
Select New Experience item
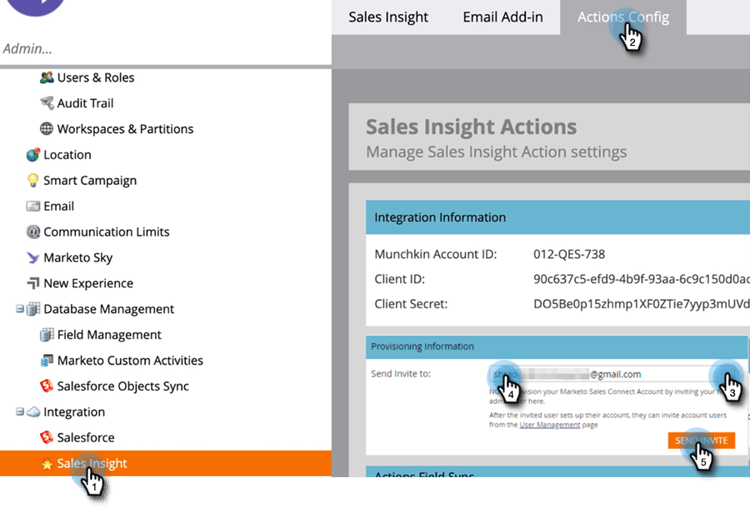(88, 283)
